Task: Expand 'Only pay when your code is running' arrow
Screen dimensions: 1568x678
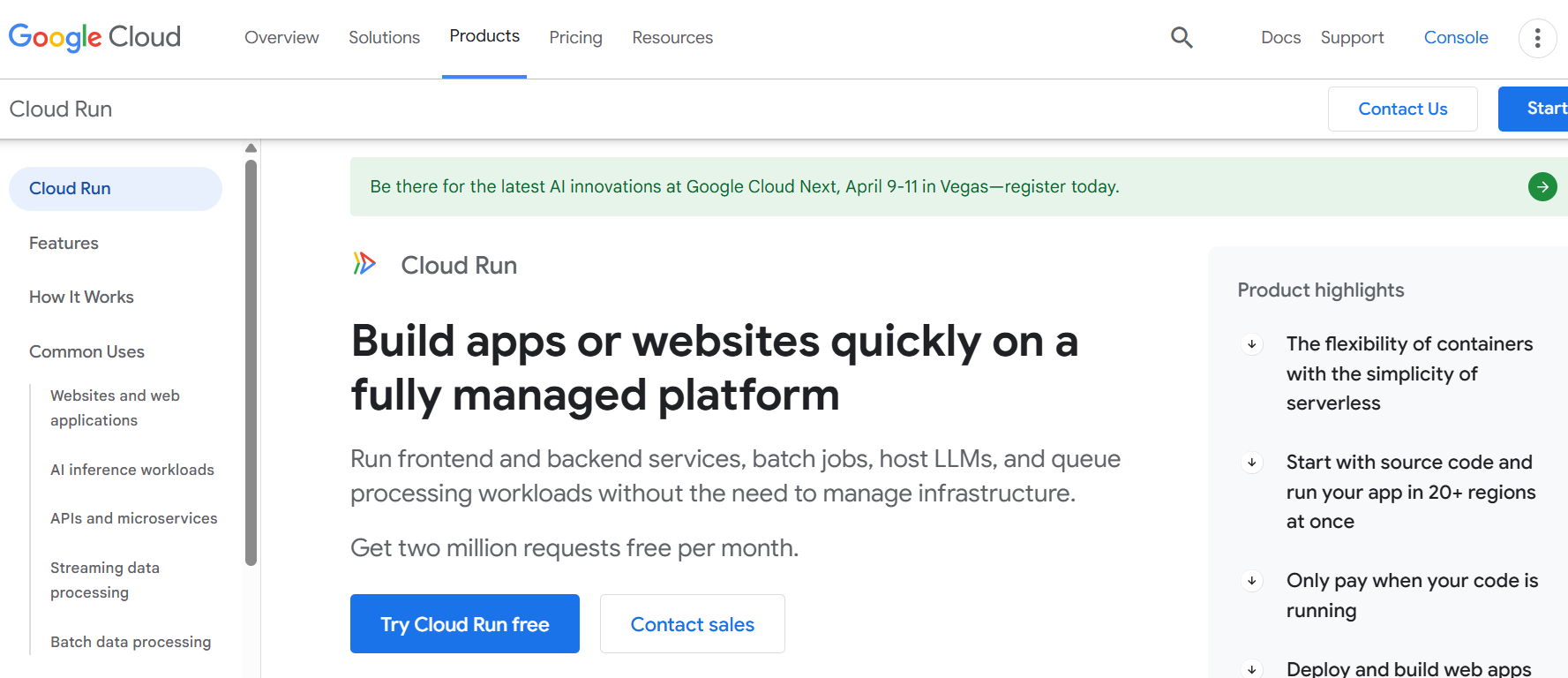Action: click(x=1252, y=581)
